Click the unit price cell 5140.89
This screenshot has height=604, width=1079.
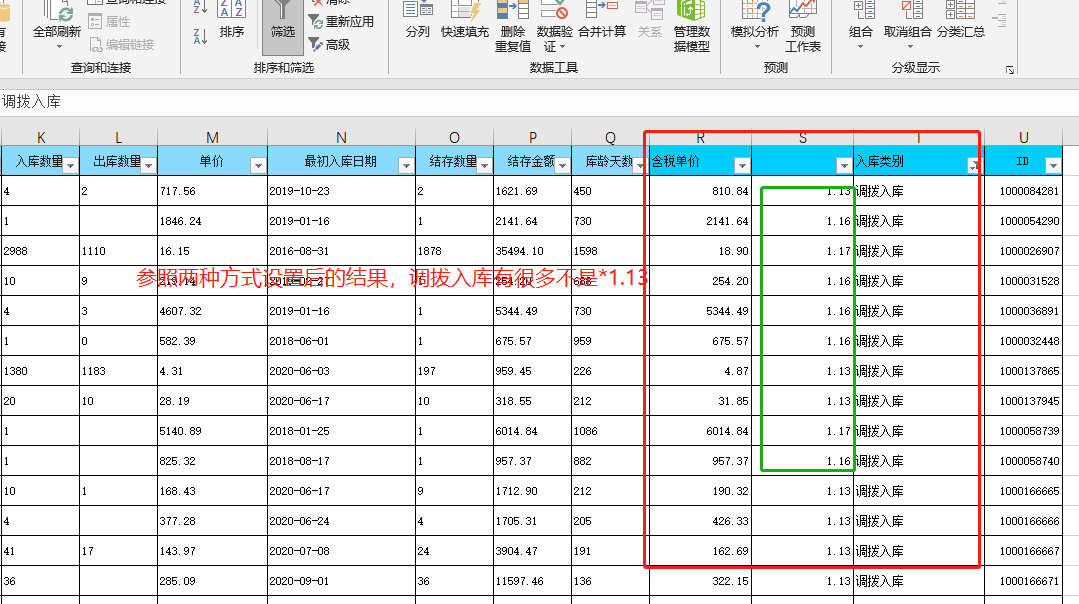tap(213, 431)
